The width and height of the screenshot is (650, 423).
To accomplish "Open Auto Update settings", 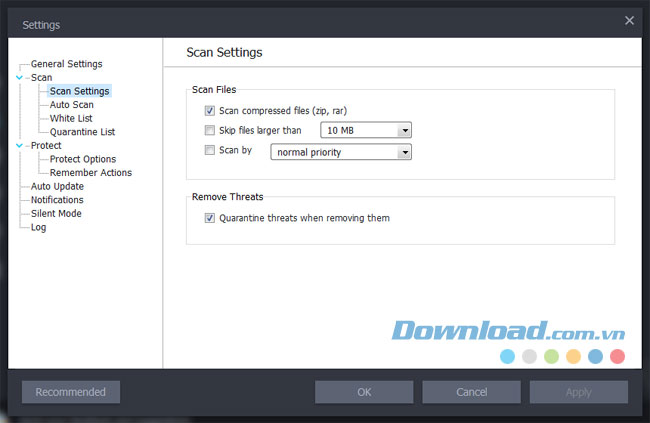I will (x=57, y=186).
